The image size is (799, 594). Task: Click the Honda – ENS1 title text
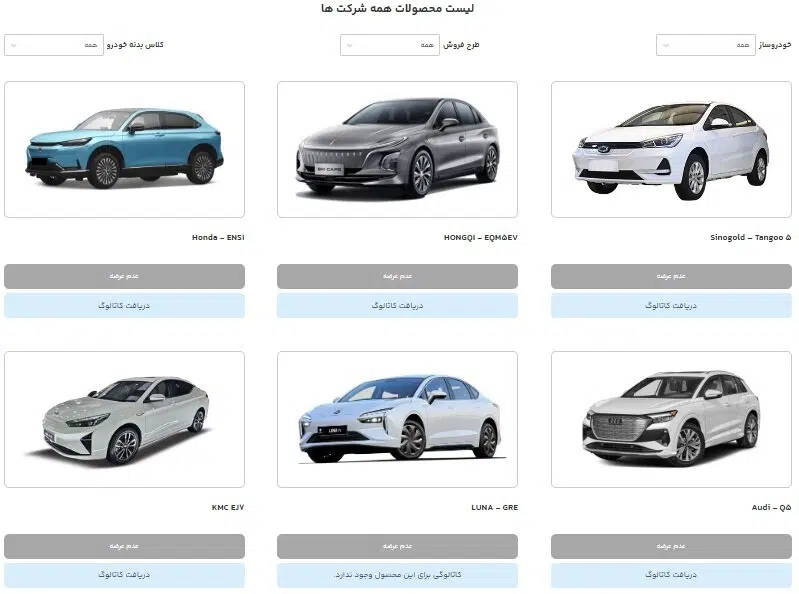(x=218, y=237)
